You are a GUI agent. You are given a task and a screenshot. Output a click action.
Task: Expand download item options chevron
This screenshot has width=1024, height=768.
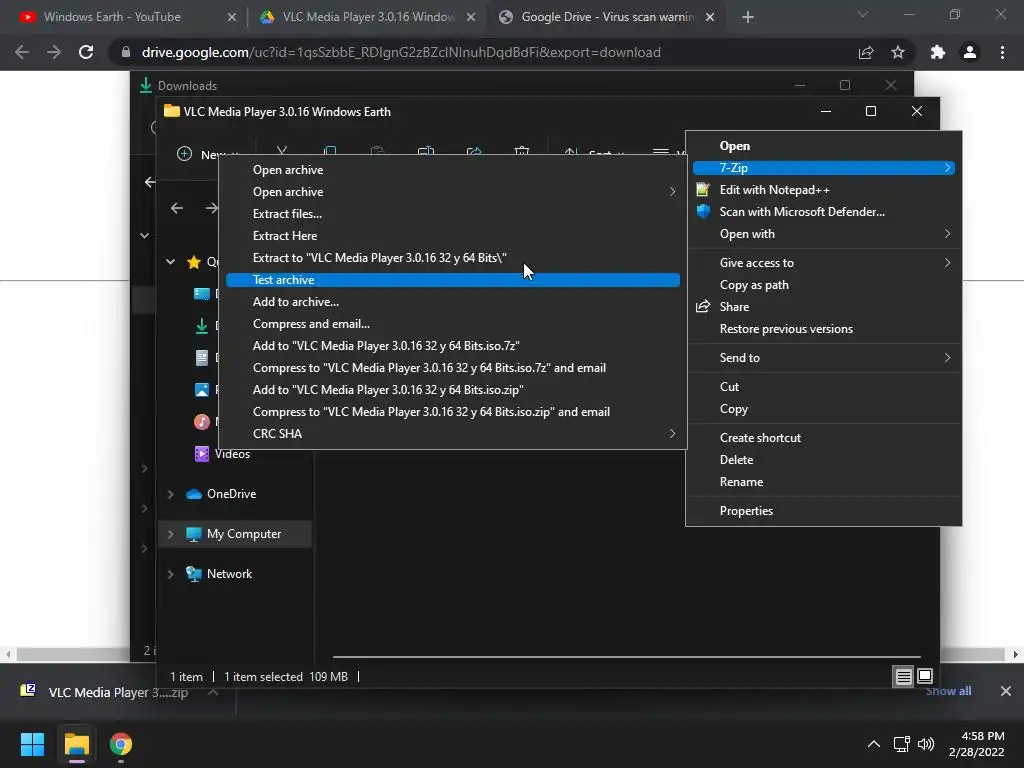[x=213, y=692]
